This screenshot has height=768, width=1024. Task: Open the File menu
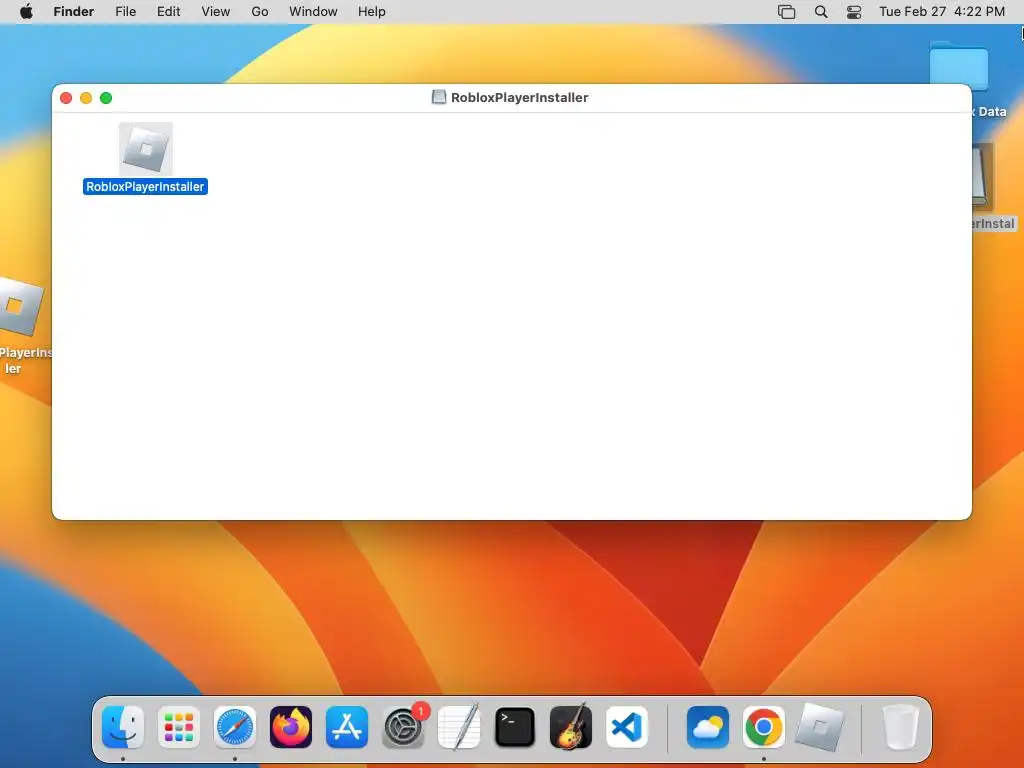125,12
